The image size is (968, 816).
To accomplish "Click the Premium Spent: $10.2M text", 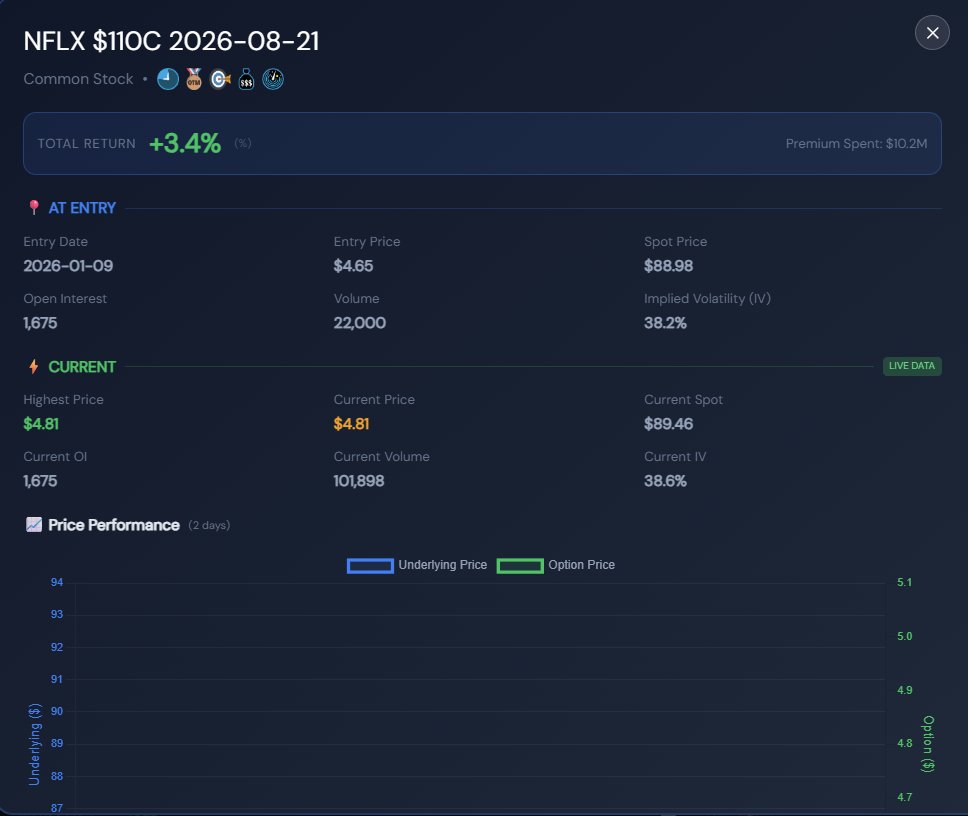I will pyautogui.click(x=856, y=143).
